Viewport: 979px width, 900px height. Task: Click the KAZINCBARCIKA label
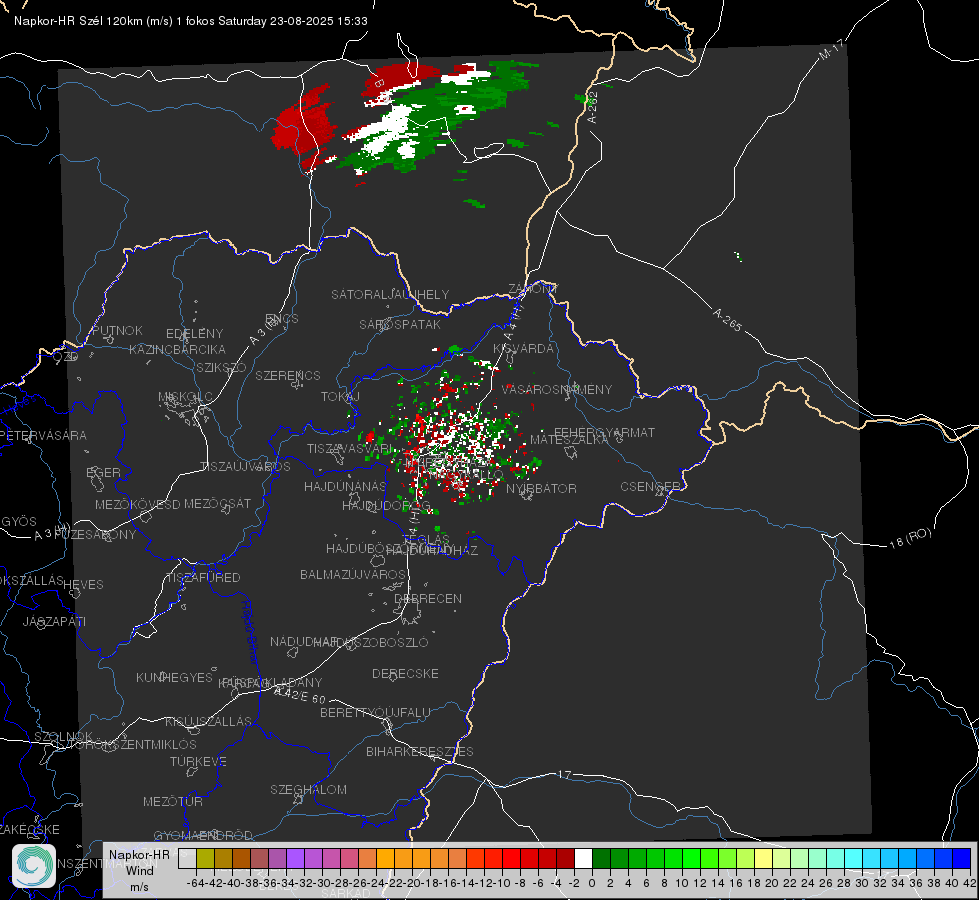pos(177,349)
